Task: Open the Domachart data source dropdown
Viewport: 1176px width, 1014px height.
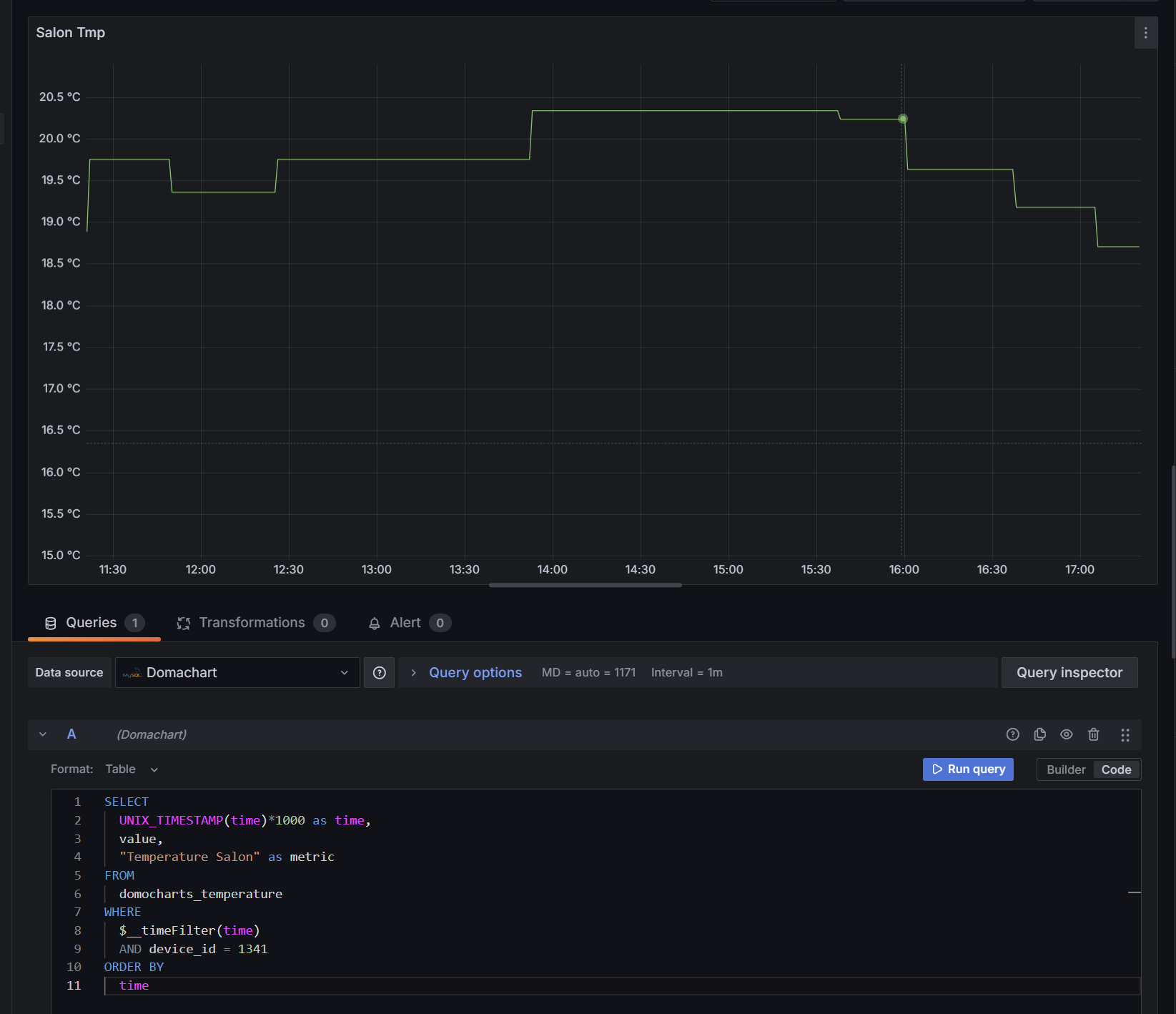Action: (237, 673)
